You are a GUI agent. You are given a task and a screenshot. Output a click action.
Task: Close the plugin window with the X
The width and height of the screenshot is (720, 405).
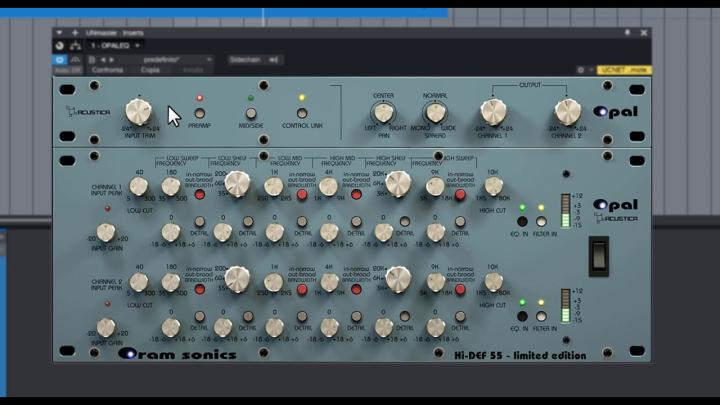pos(644,33)
